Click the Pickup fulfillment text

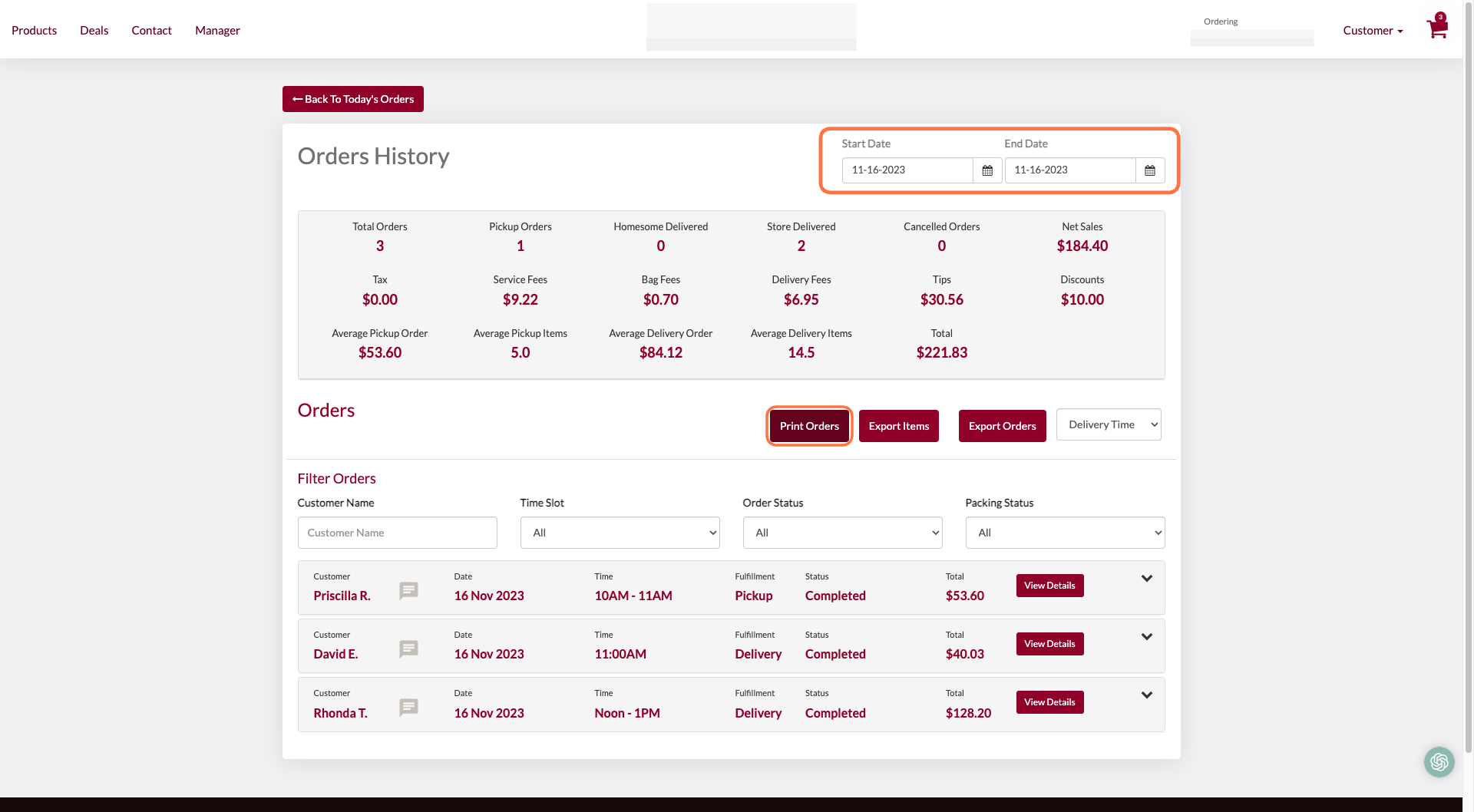pos(753,596)
